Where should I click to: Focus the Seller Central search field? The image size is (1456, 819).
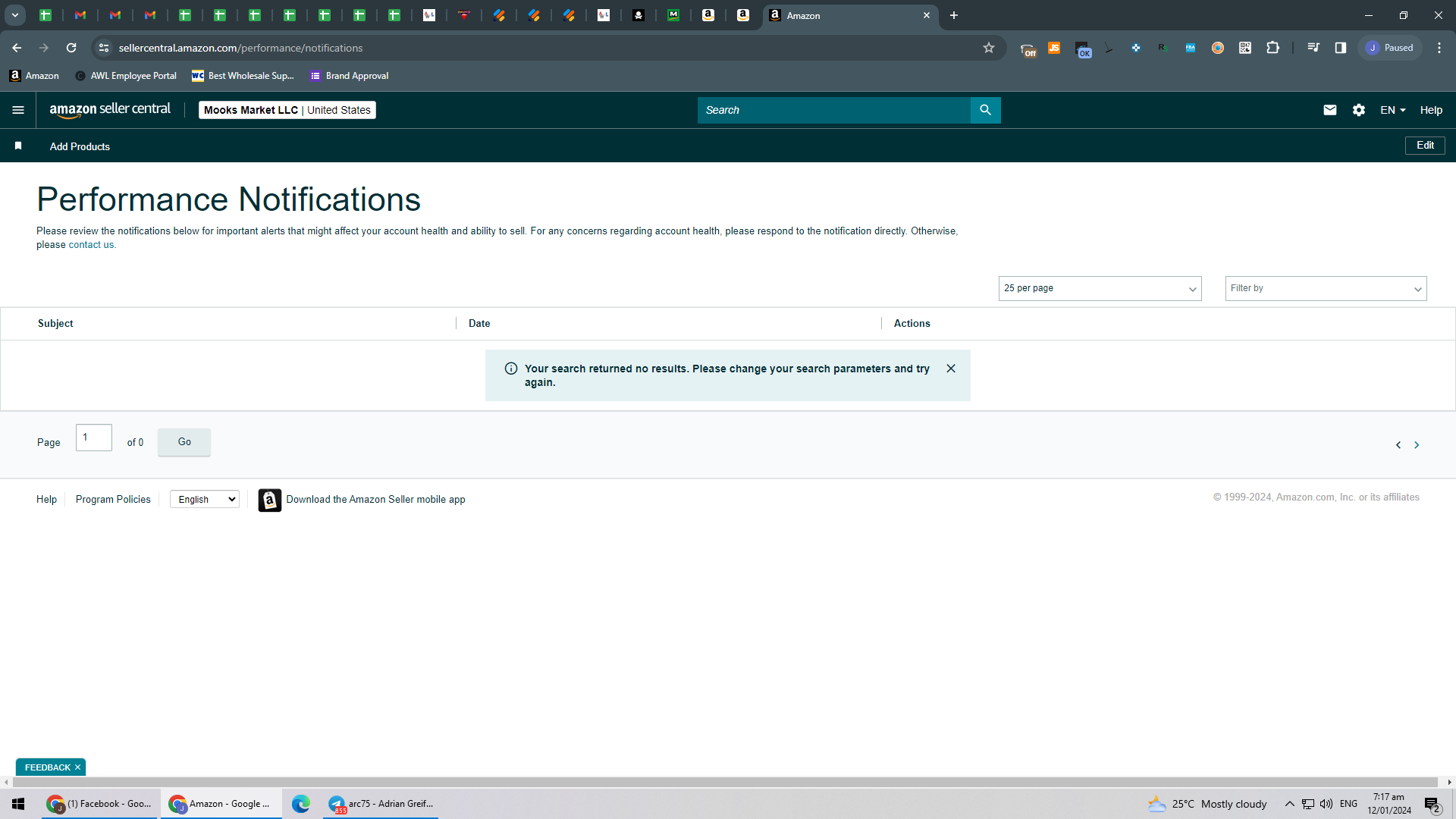(x=833, y=110)
